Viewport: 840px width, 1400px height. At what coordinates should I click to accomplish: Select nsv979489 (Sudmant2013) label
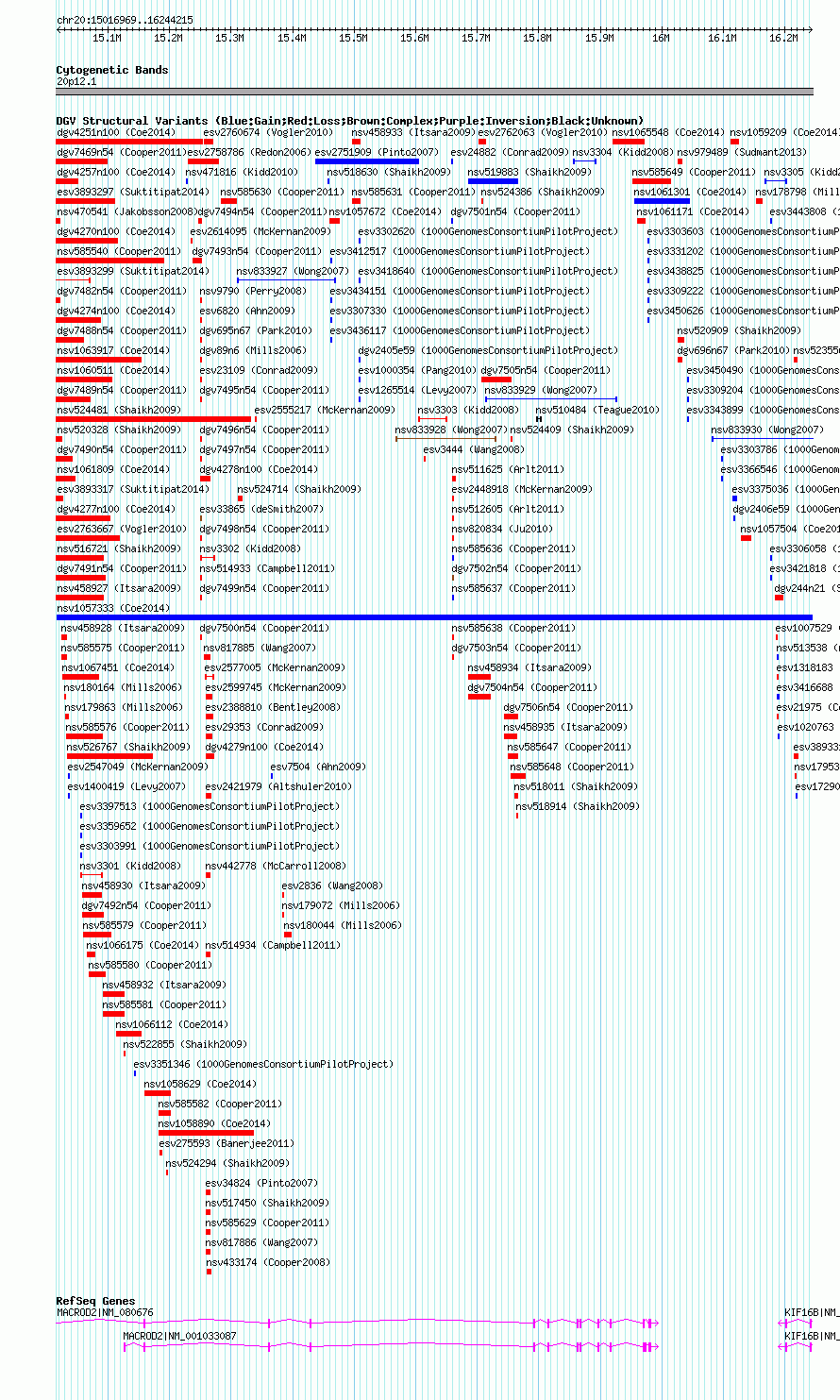click(743, 153)
